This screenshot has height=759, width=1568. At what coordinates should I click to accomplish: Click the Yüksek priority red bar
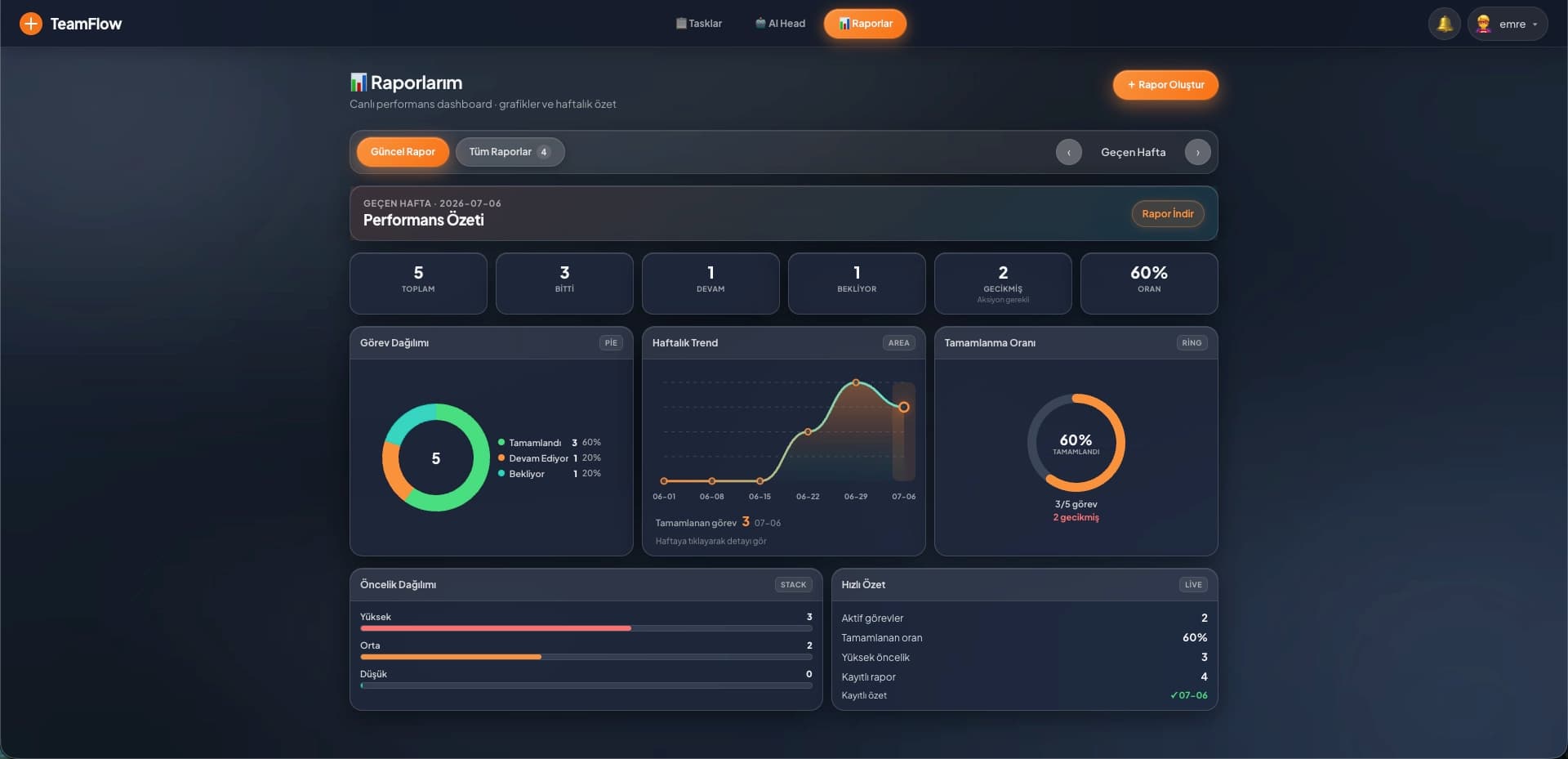click(x=496, y=628)
